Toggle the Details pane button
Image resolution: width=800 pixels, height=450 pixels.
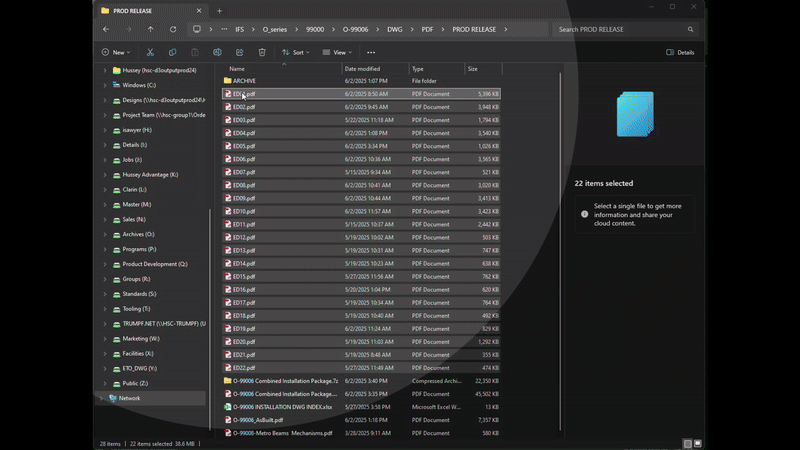(x=680, y=52)
